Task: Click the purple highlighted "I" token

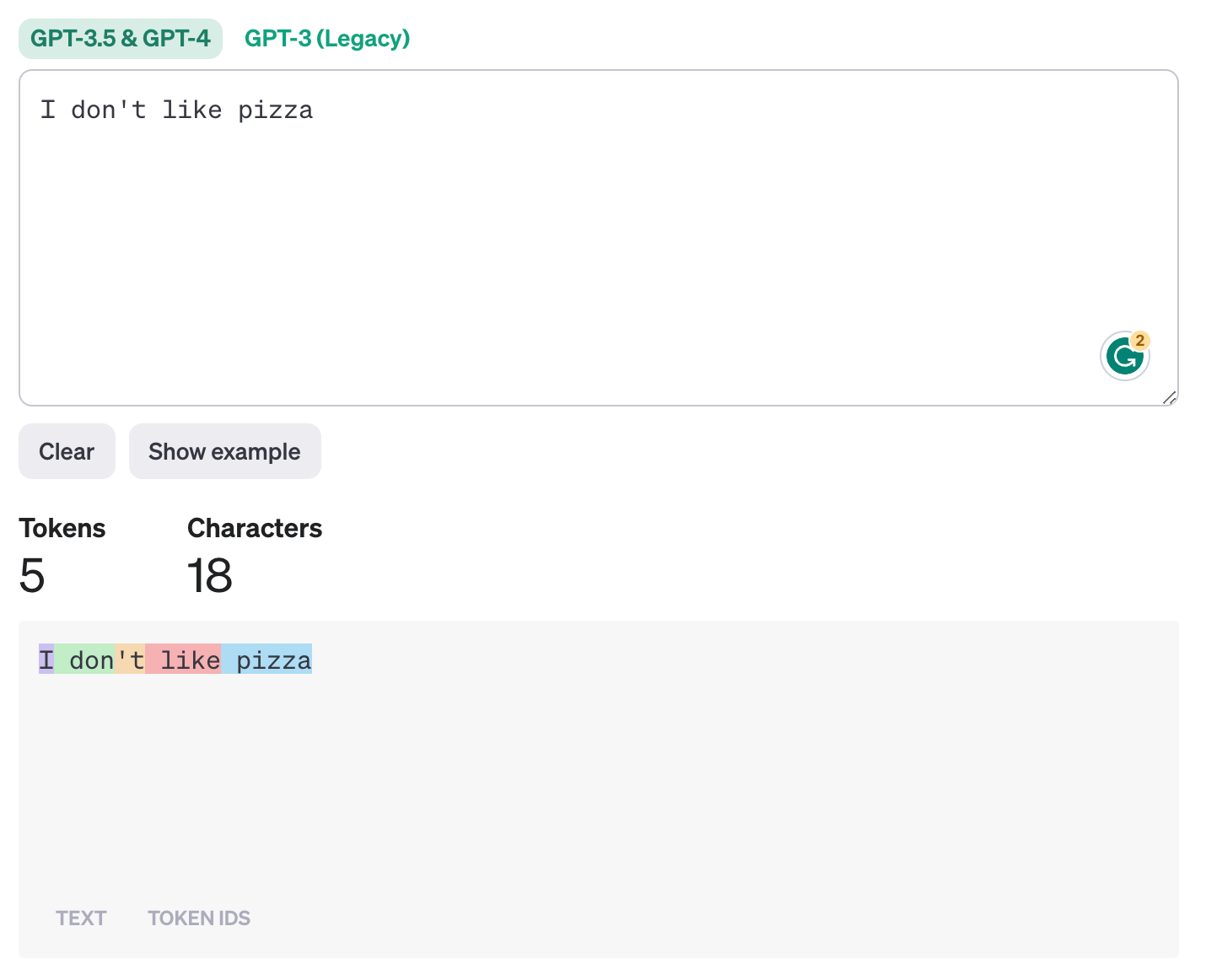Action: (46, 660)
